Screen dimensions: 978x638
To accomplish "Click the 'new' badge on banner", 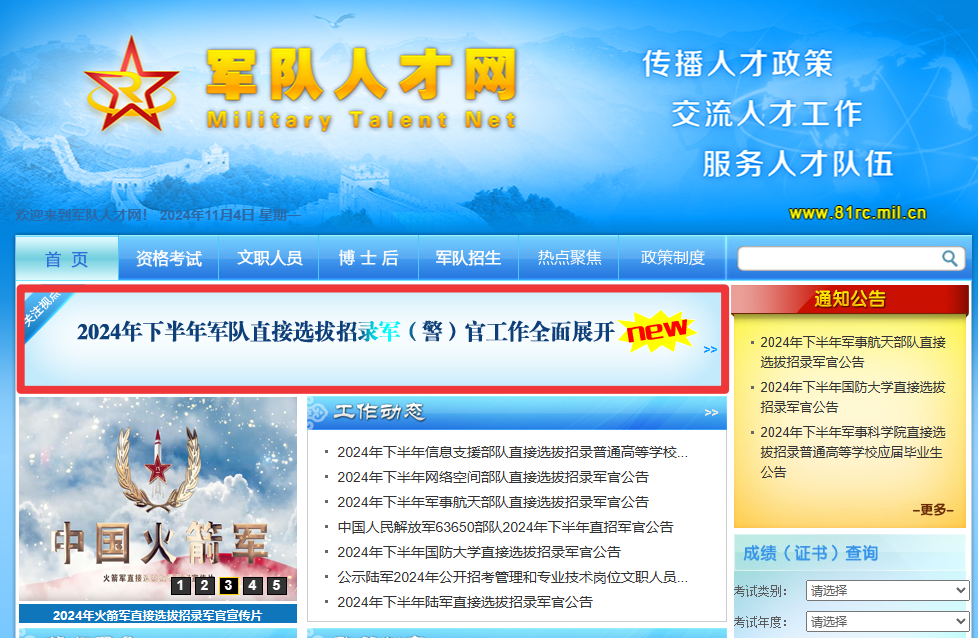I will [656, 331].
